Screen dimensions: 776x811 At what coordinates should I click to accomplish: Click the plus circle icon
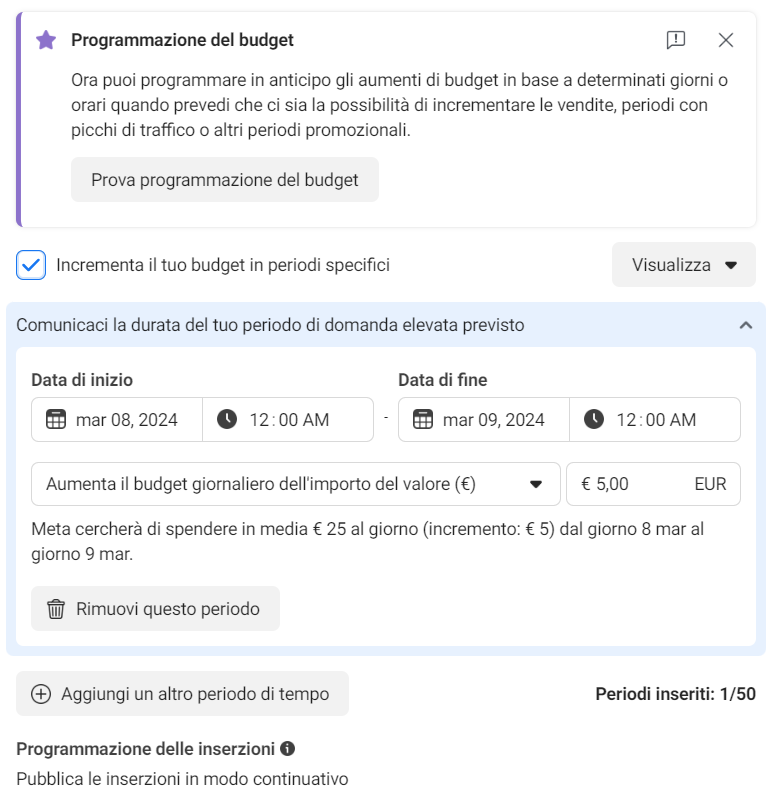coord(41,694)
